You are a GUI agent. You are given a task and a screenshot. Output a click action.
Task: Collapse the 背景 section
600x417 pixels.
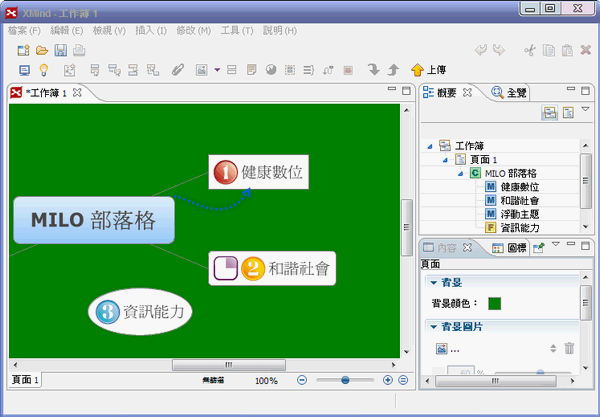click(434, 283)
